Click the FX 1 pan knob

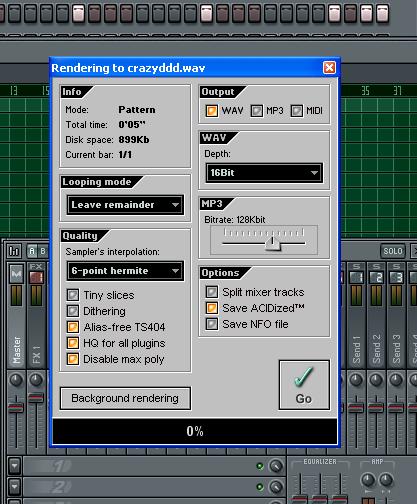click(36, 379)
